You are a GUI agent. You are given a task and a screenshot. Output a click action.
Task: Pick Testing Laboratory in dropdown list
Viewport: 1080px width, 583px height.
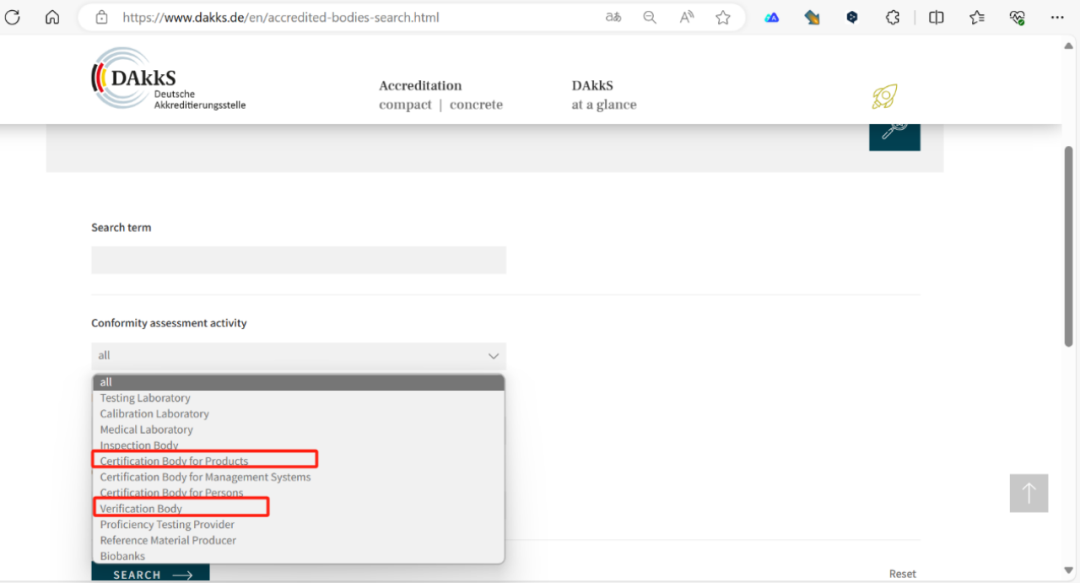[145, 398]
